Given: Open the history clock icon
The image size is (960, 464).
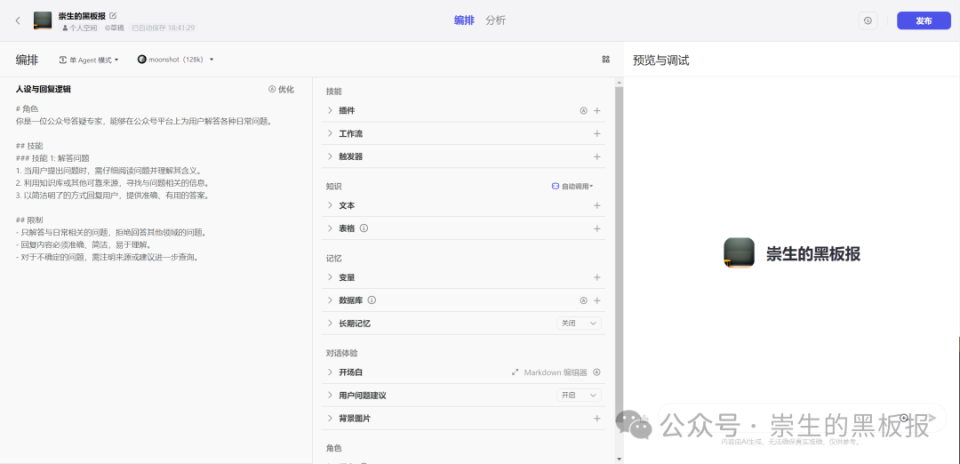Looking at the screenshot, I should [868, 21].
